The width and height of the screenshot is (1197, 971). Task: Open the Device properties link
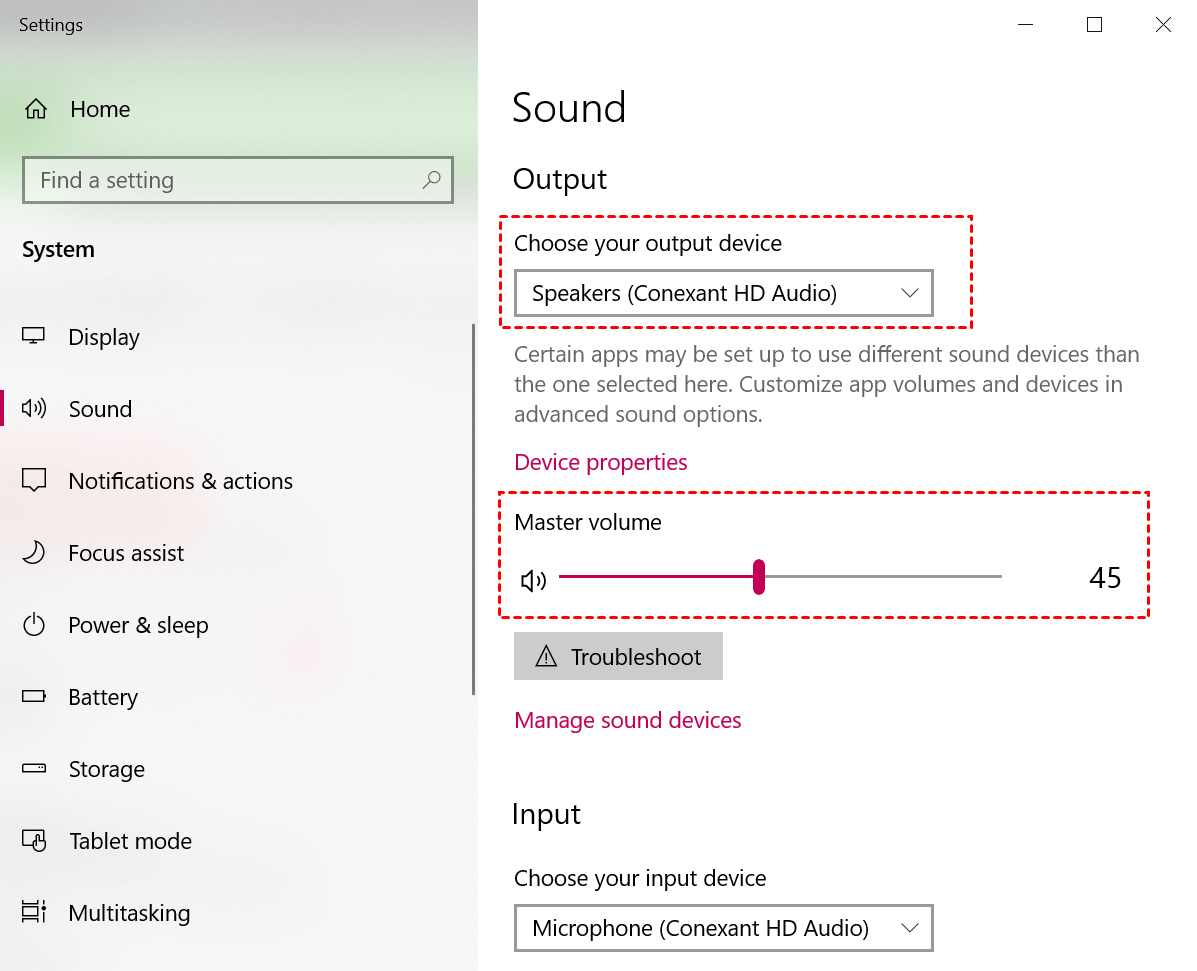pos(601,462)
